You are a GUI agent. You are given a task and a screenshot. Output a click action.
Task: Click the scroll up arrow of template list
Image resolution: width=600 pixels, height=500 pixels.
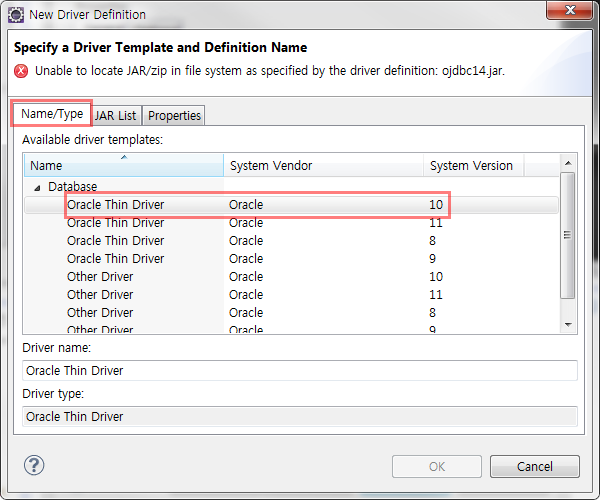(x=568, y=163)
